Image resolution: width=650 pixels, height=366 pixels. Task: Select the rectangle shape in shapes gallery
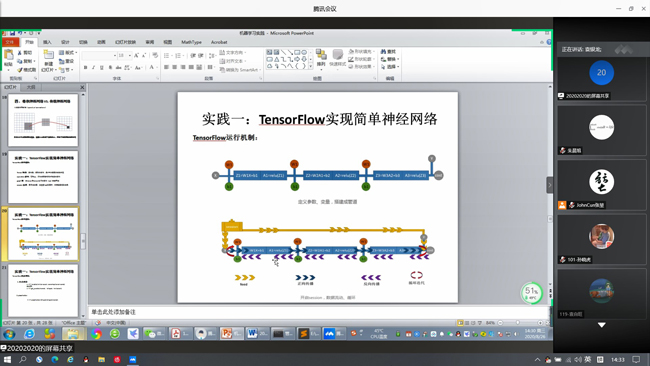297,52
